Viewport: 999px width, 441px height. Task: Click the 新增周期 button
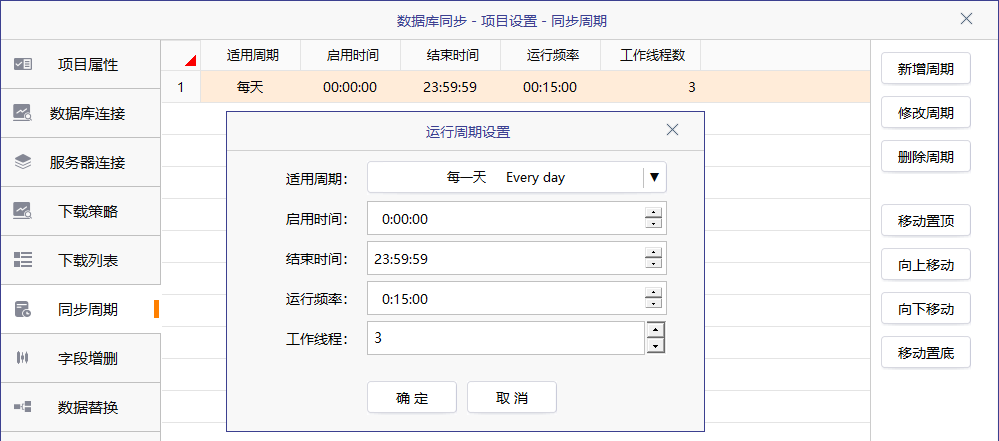(926, 68)
